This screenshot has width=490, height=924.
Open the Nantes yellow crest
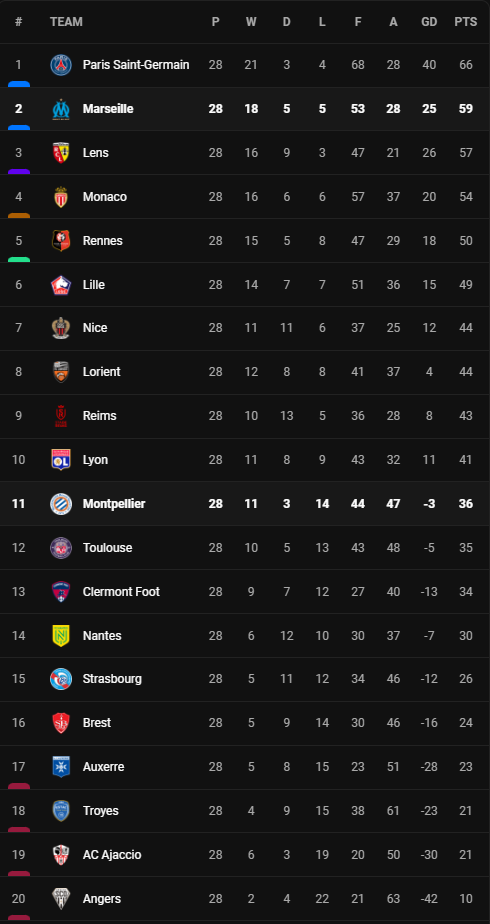[61, 635]
